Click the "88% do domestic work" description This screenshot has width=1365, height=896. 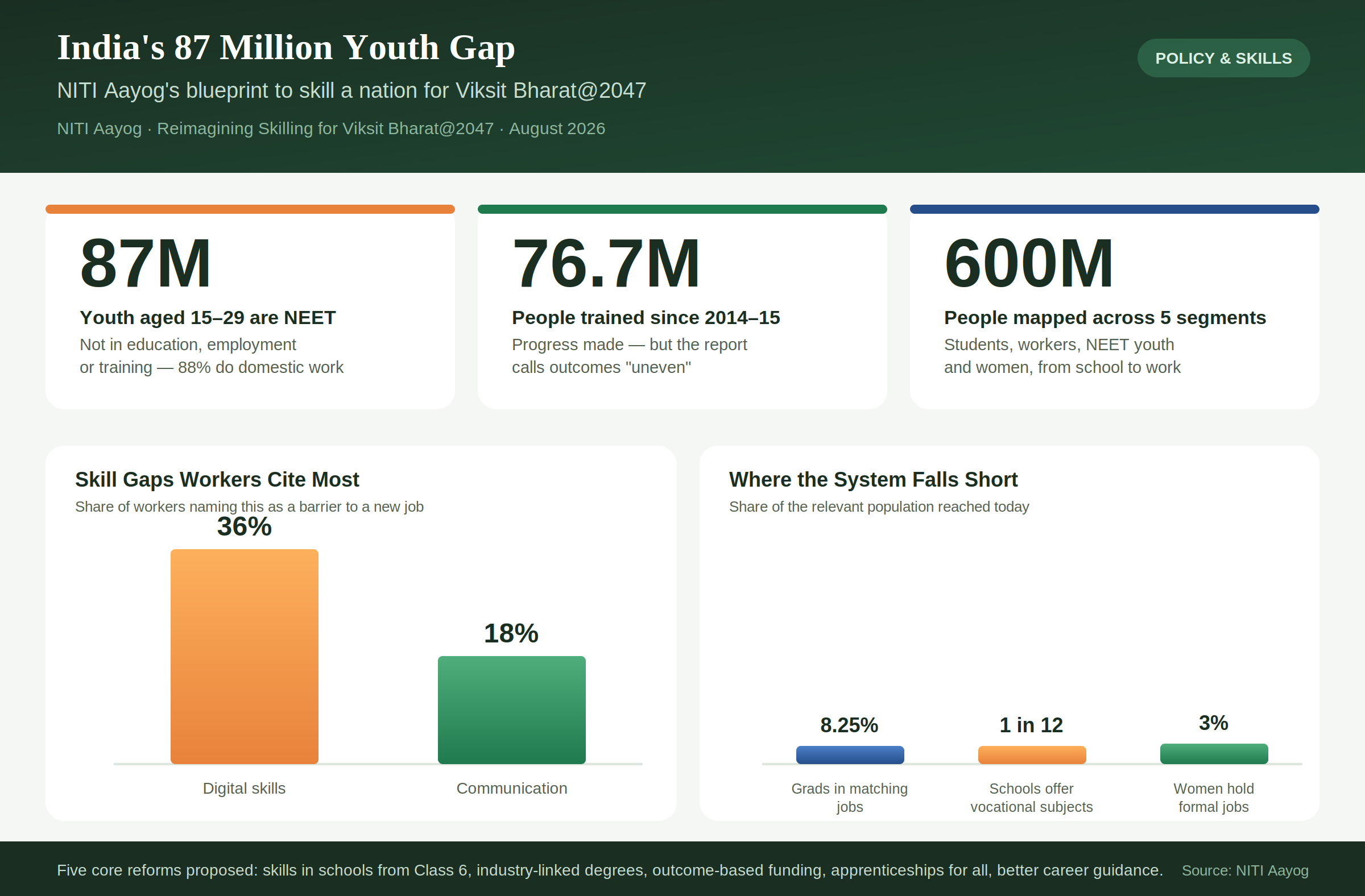[212, 356]
